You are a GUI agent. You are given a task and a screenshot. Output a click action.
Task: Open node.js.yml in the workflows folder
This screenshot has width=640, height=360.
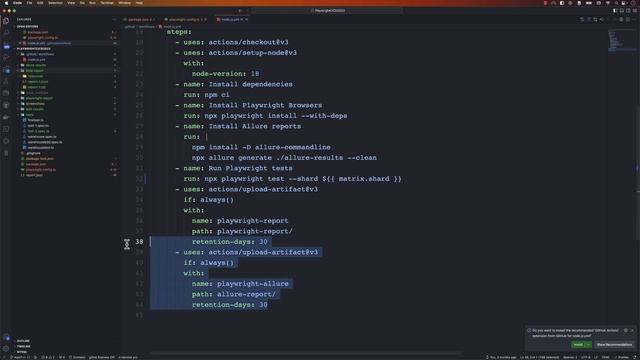pyautogui.click(x=36, y=60)
